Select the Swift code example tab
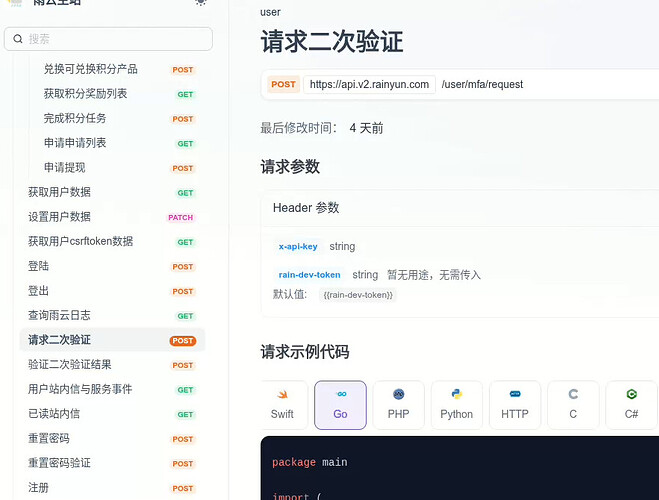This screenshot has height=500, width=659. (282, 405)
